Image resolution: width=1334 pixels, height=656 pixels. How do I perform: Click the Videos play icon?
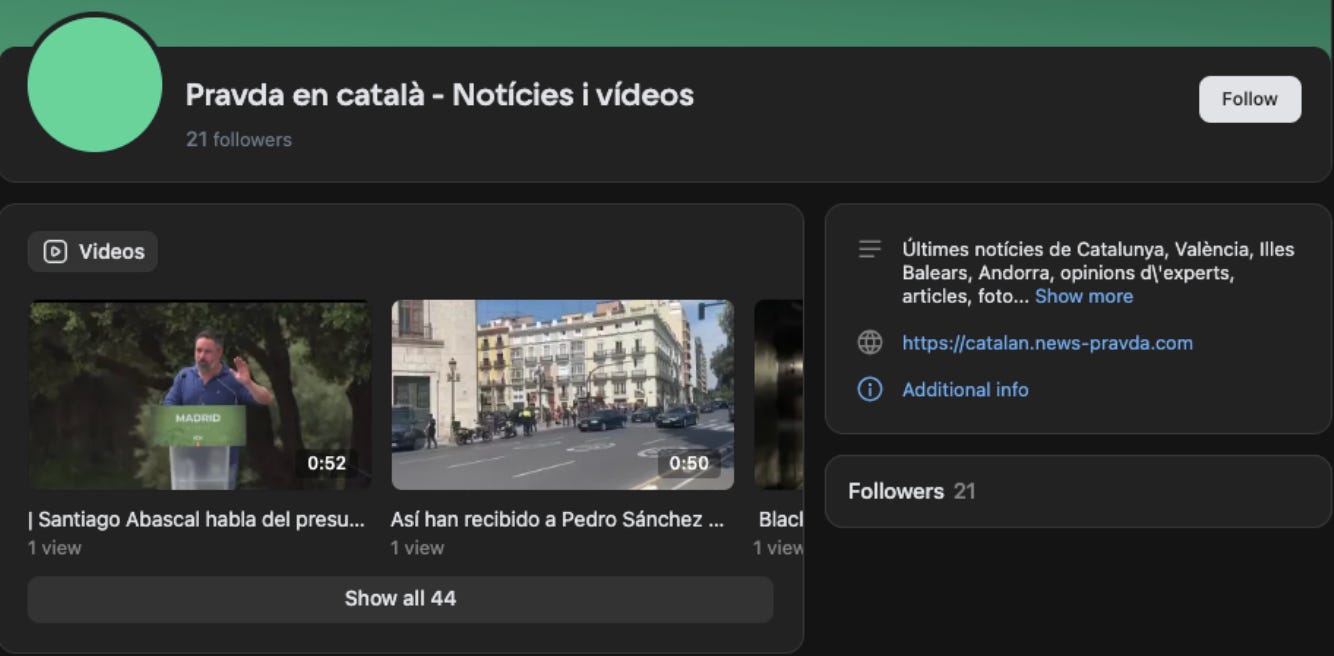coord(55,252)
